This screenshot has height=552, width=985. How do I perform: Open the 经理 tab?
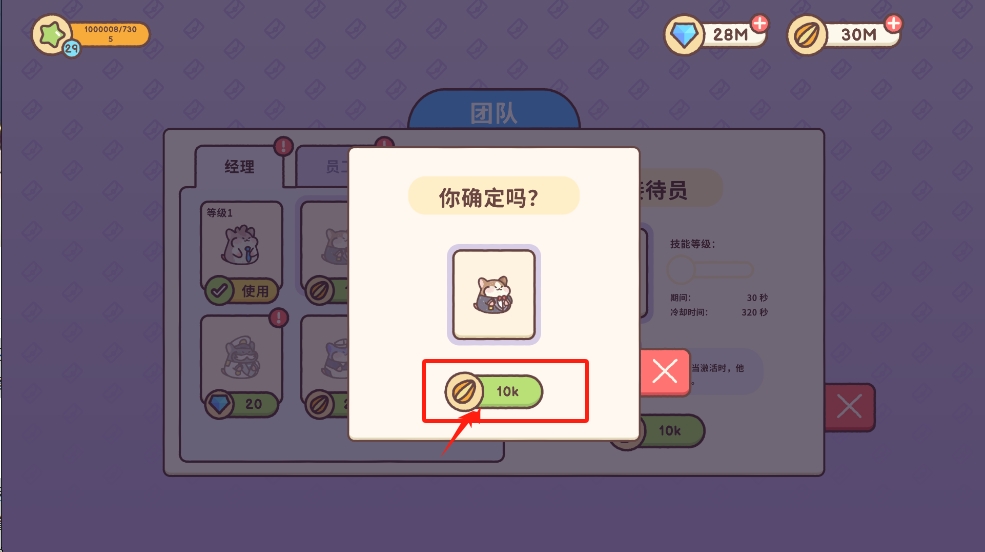pyautogui.click(x=239, y=166)
